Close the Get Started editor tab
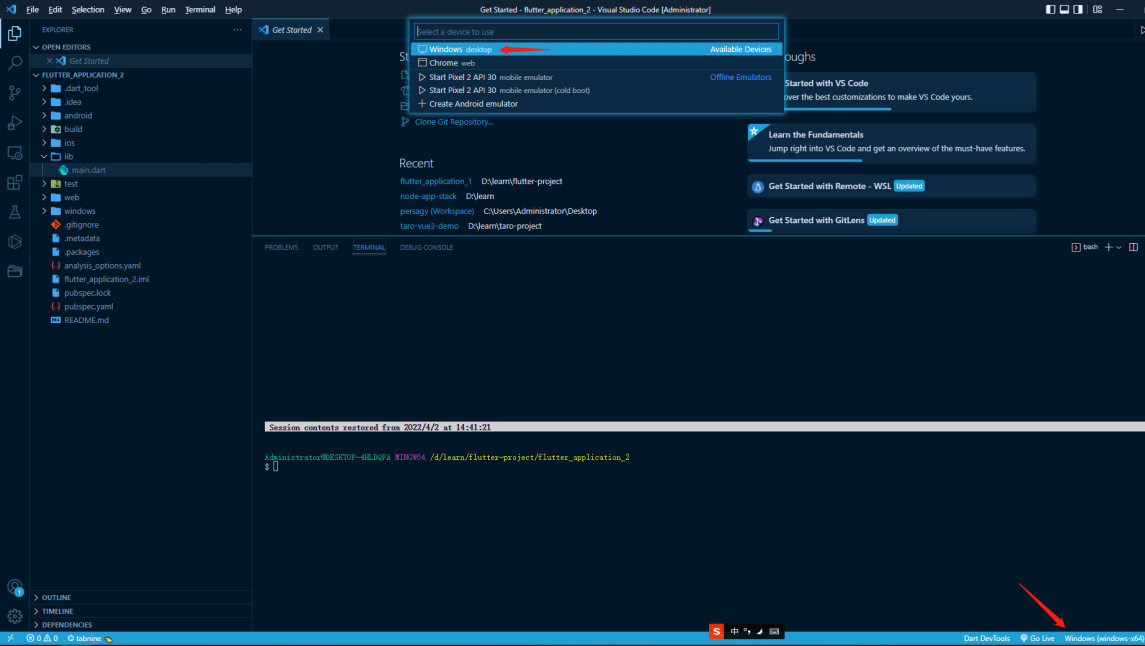Image resolution: width=1145 pixels, height=646 pixels. [x=320, y=30]
